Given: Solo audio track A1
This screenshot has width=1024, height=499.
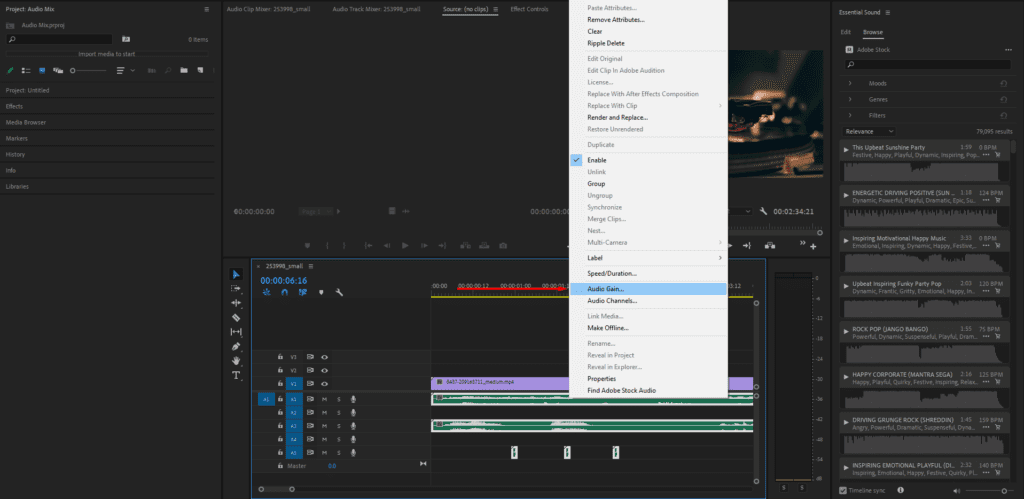Looking at the screenshot, I should pos(338,399).
